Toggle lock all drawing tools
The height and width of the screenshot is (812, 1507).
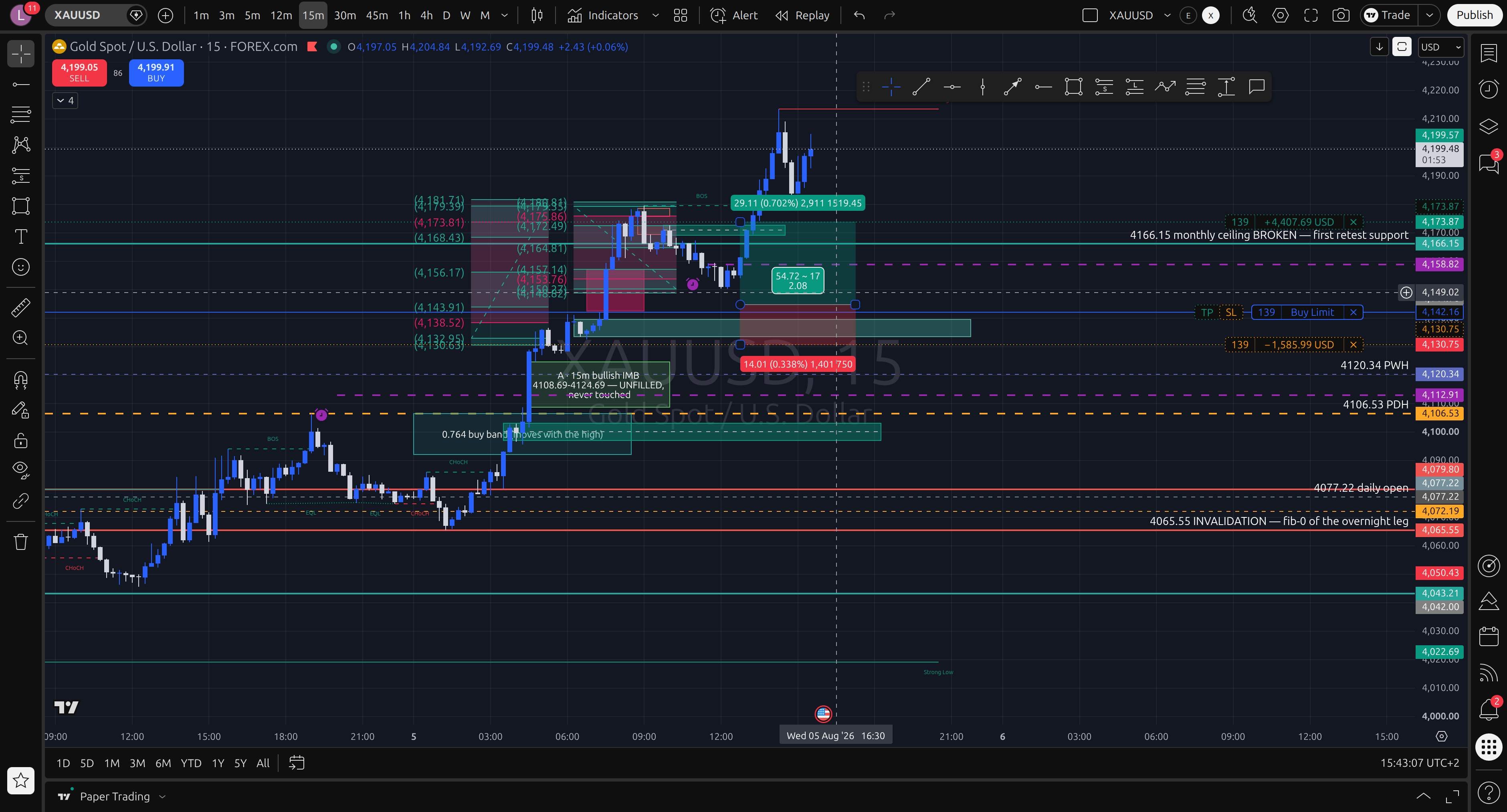tap(21, 440)
